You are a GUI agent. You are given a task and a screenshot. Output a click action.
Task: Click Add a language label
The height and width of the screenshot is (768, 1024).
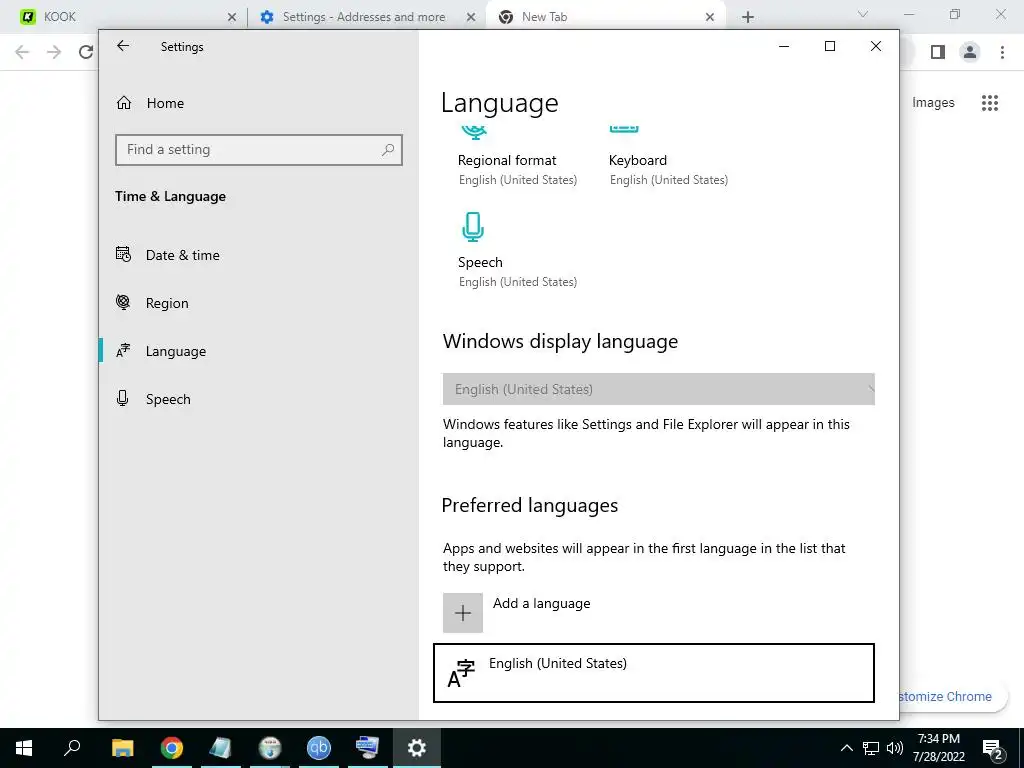(541, 603)
